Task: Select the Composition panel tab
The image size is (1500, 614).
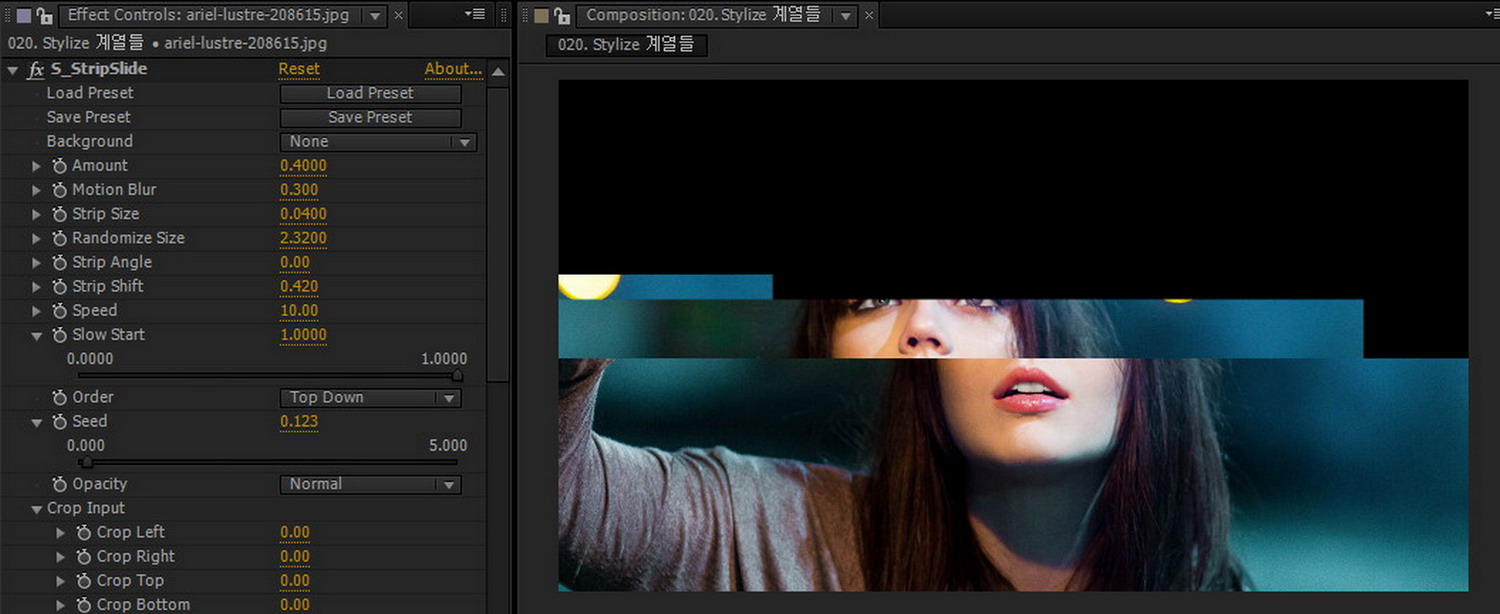Action: click(x=703, y=15)
